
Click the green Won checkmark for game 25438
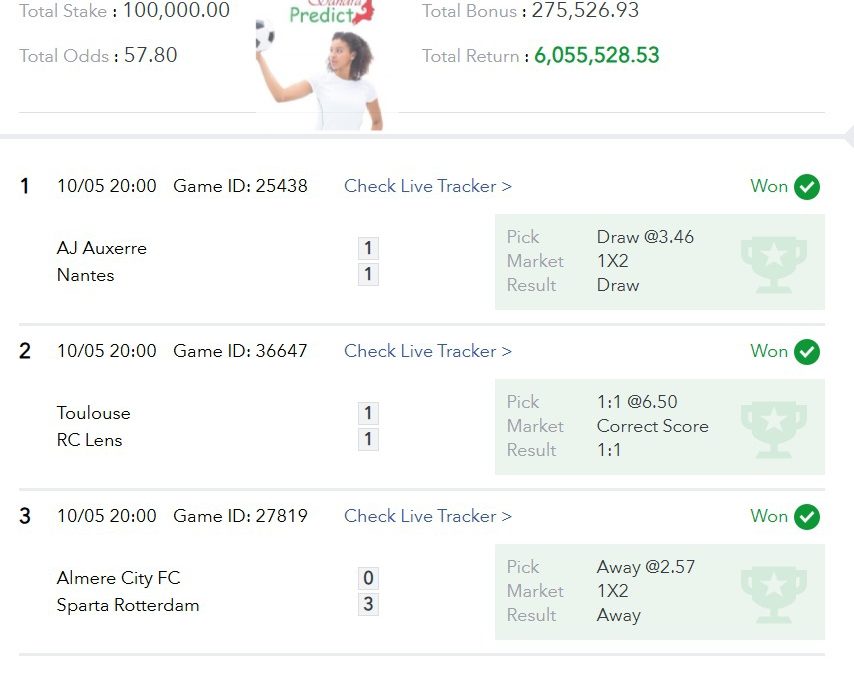pyautogui.click(x=807, y=187)
